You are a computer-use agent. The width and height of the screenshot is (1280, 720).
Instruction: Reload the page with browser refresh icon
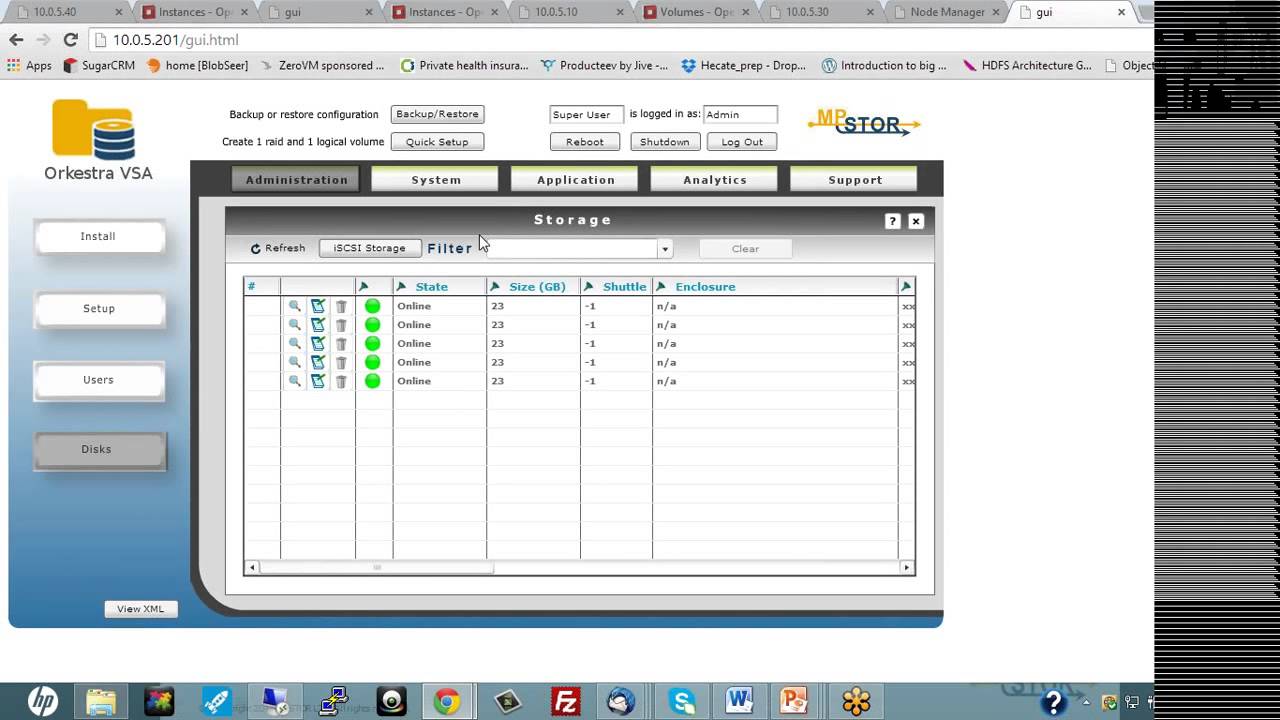[70, 40]
